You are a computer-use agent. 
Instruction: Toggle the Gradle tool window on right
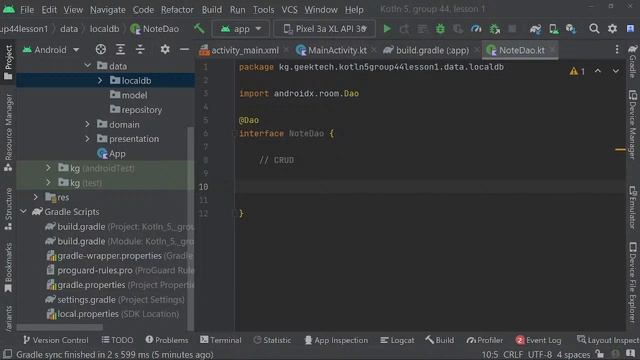point(633,61)
